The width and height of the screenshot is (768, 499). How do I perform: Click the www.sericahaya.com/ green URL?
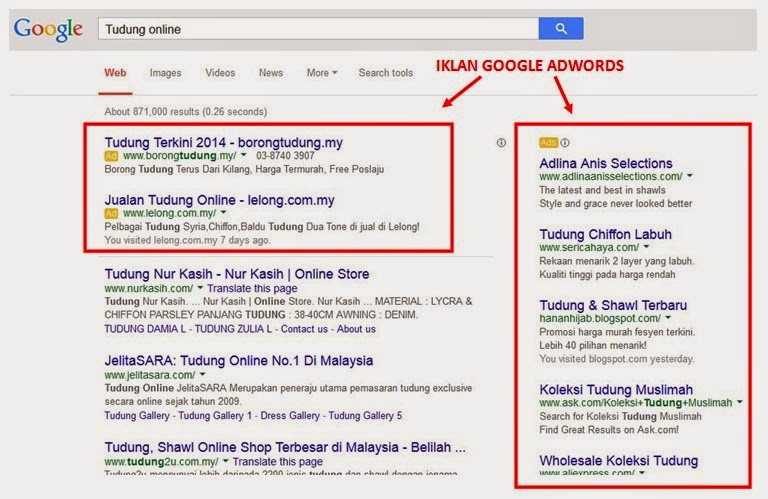click(589, 247)
